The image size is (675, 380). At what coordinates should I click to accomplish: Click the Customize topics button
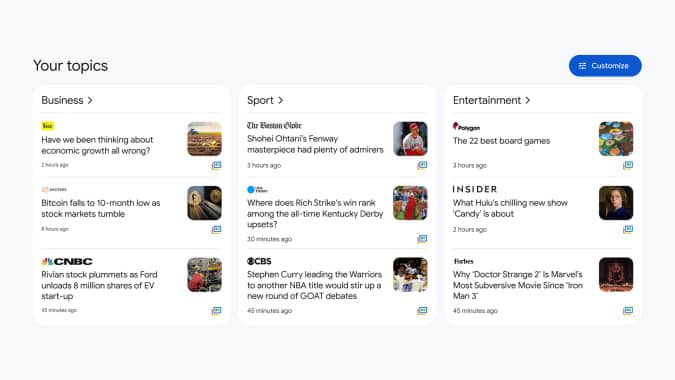[605, 66]
